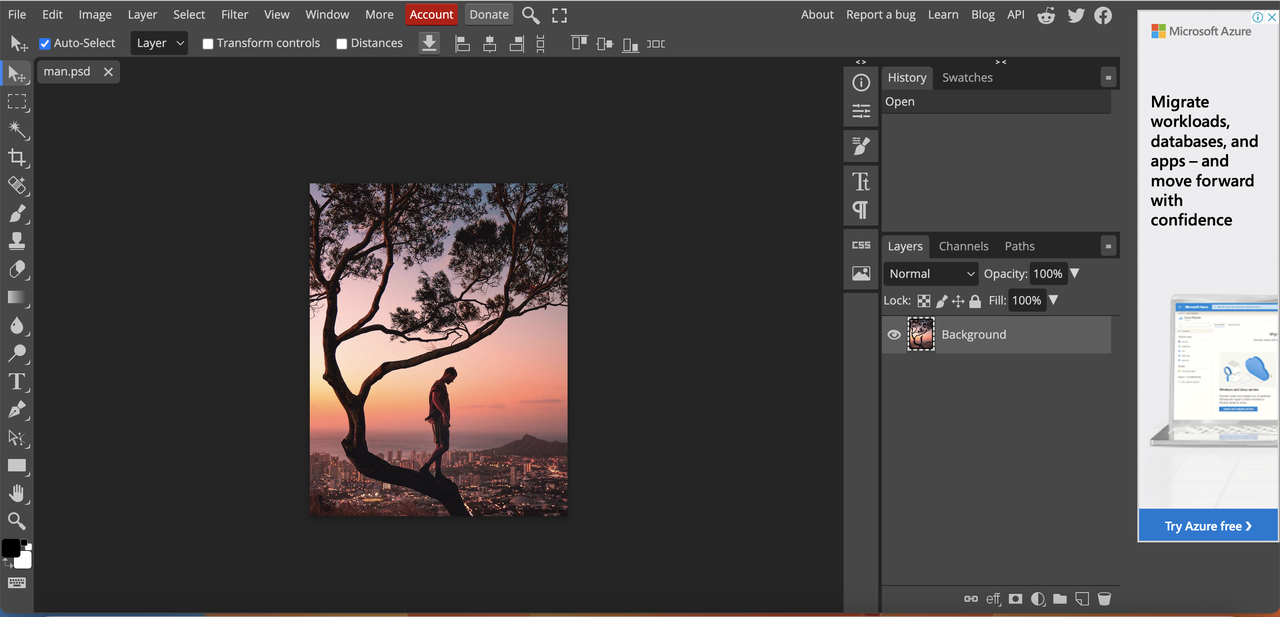The image size is (1280, 617).
Task: Select the Pen tool
Action: (x=17, y=410)
